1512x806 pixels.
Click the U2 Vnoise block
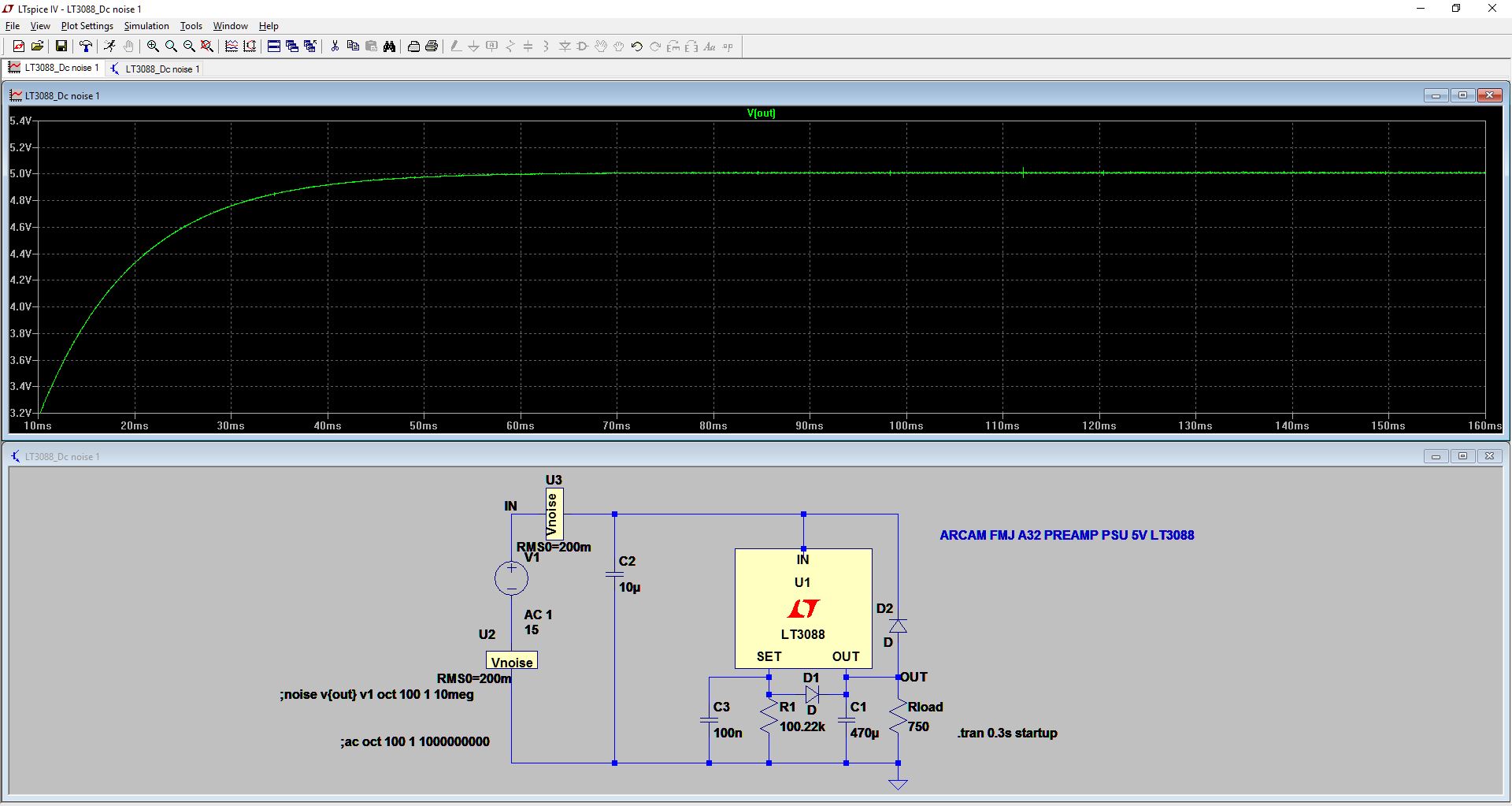[512, 661]
